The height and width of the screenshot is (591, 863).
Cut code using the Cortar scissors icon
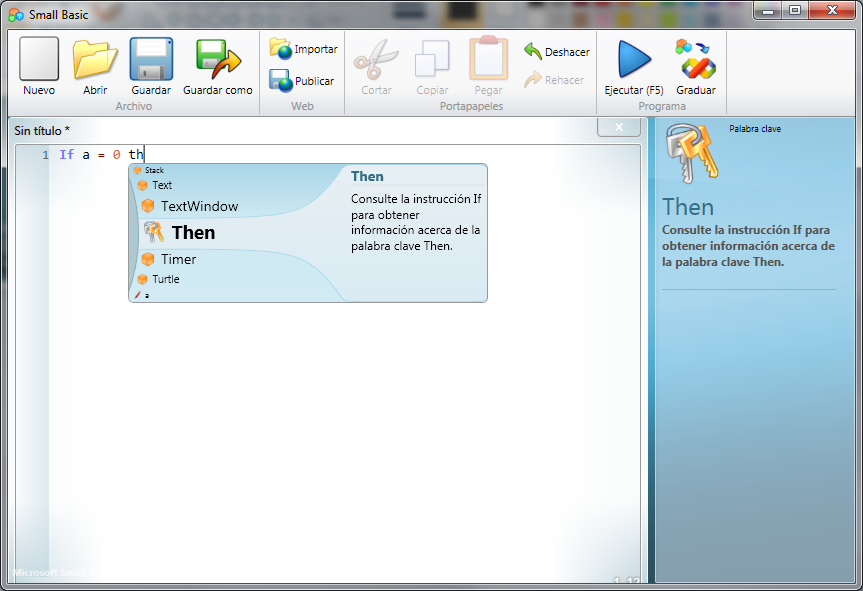click(x=375, y=60)
